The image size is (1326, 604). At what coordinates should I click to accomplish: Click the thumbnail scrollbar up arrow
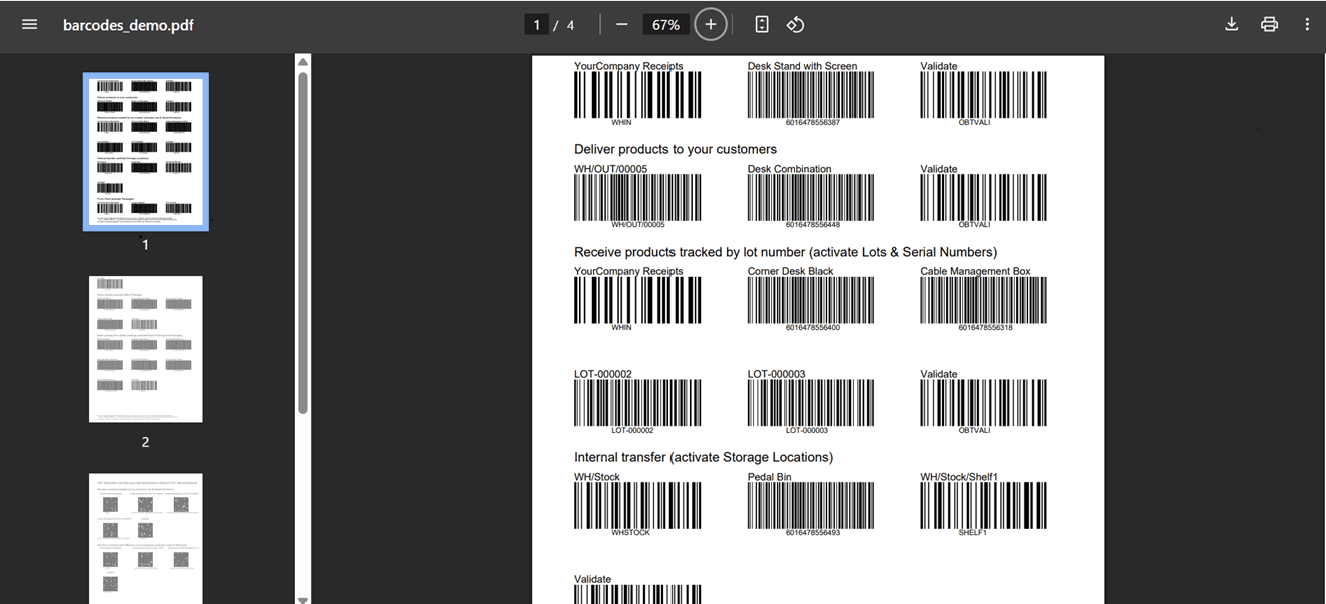coord(303,61)
